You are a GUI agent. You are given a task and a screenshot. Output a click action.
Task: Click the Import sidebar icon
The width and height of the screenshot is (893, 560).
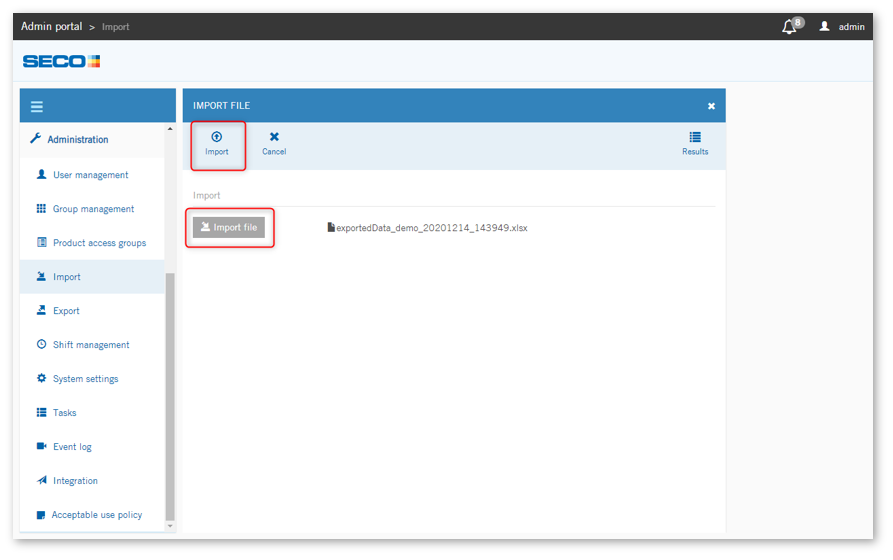tap(41, 276)
